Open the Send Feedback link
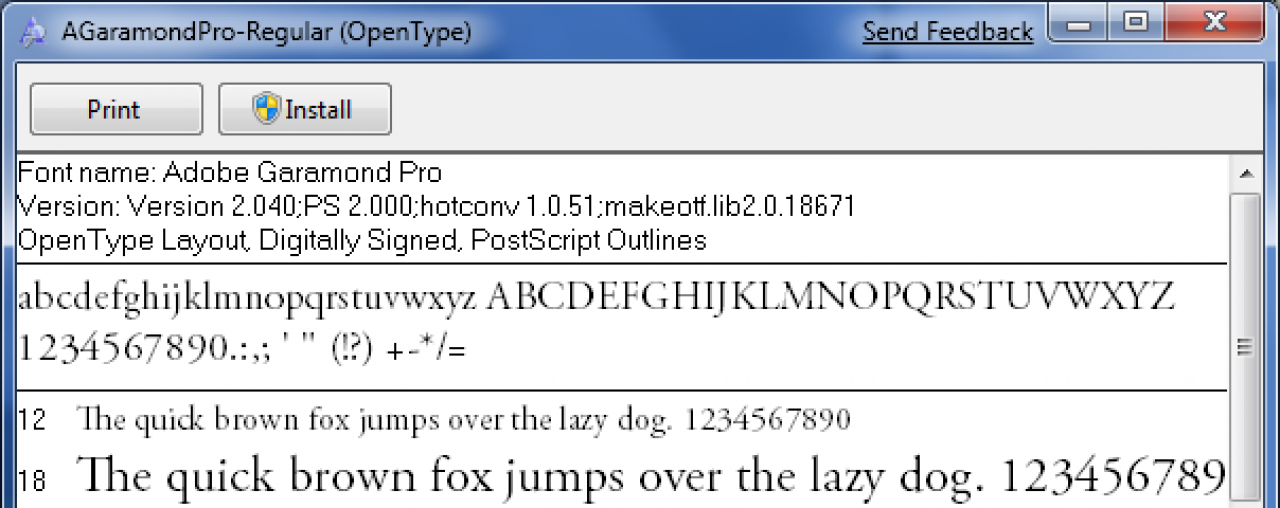1280x508 pixels. coord(948,32)
